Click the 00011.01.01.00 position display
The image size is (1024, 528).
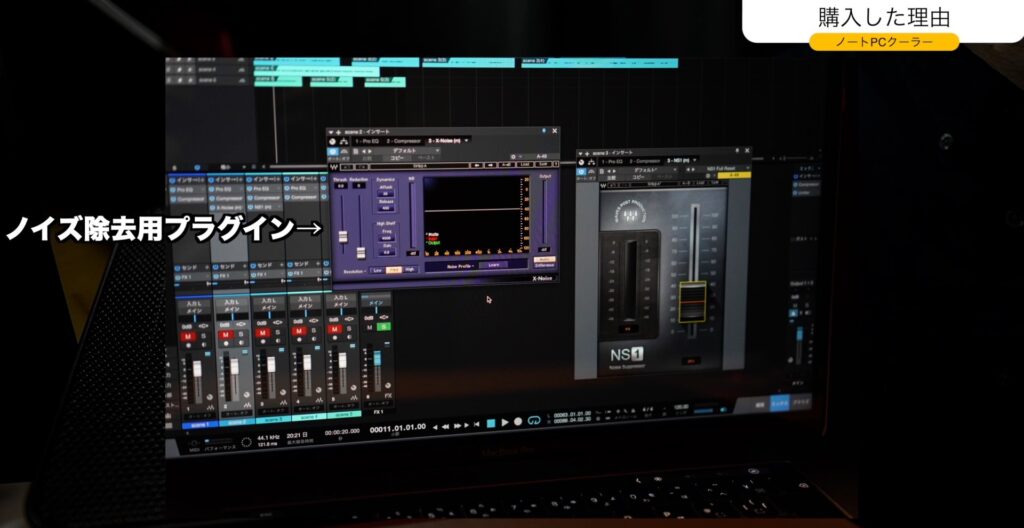click(397, 429)
